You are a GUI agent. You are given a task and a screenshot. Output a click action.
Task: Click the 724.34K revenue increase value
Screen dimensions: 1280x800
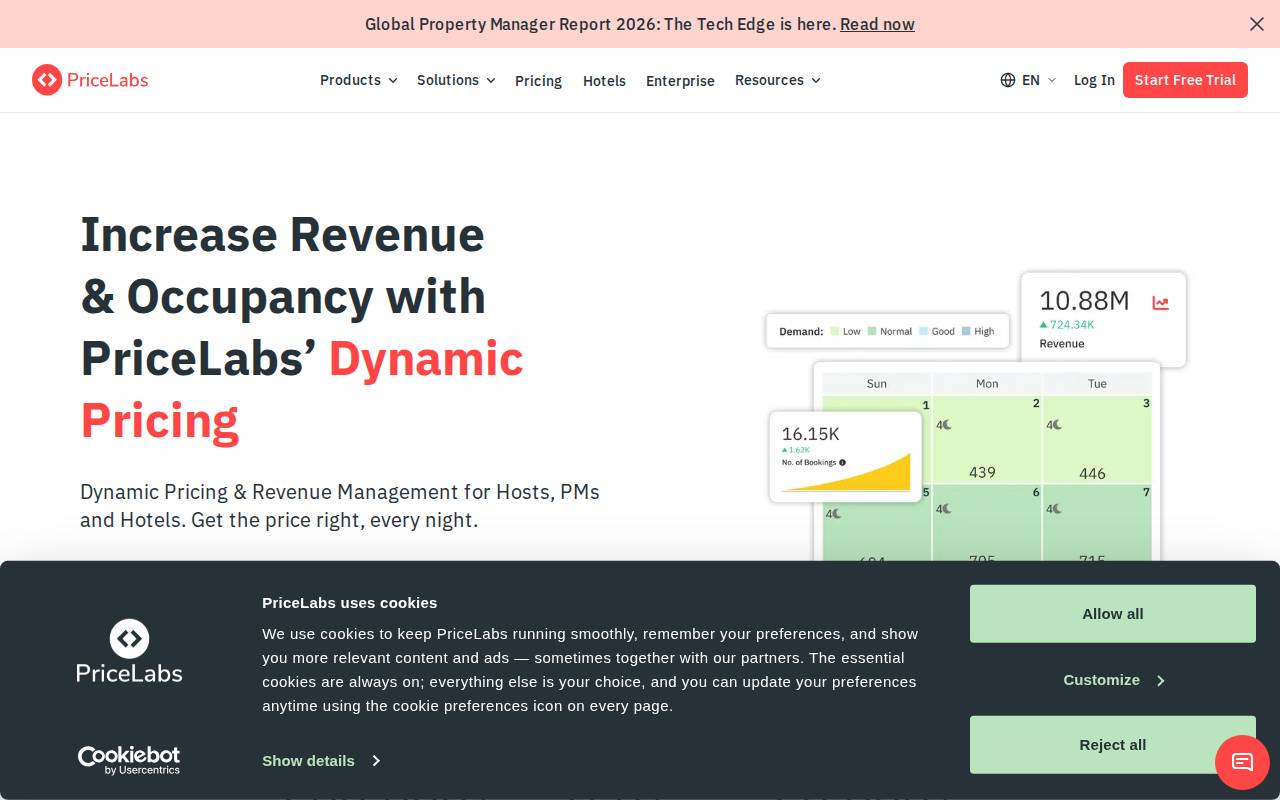pos(1072,325)
